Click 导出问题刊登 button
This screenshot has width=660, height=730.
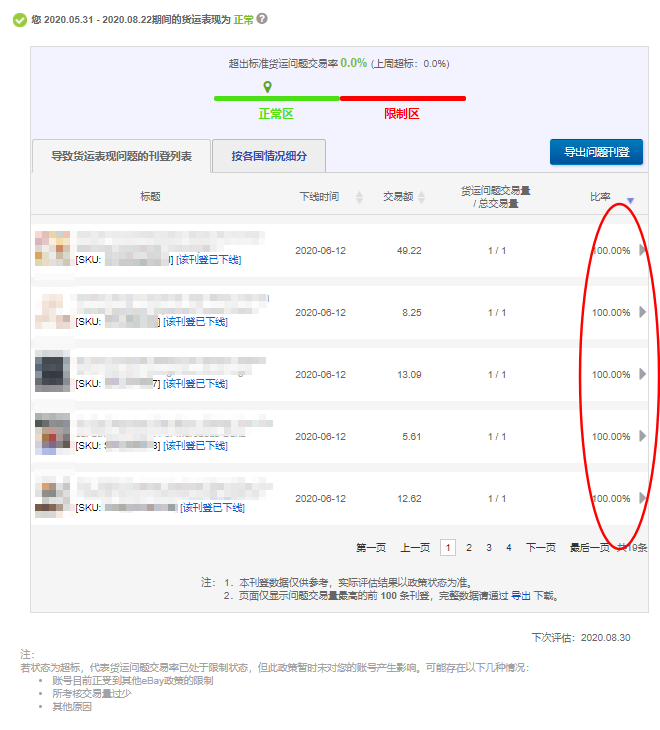pos(596,152)
